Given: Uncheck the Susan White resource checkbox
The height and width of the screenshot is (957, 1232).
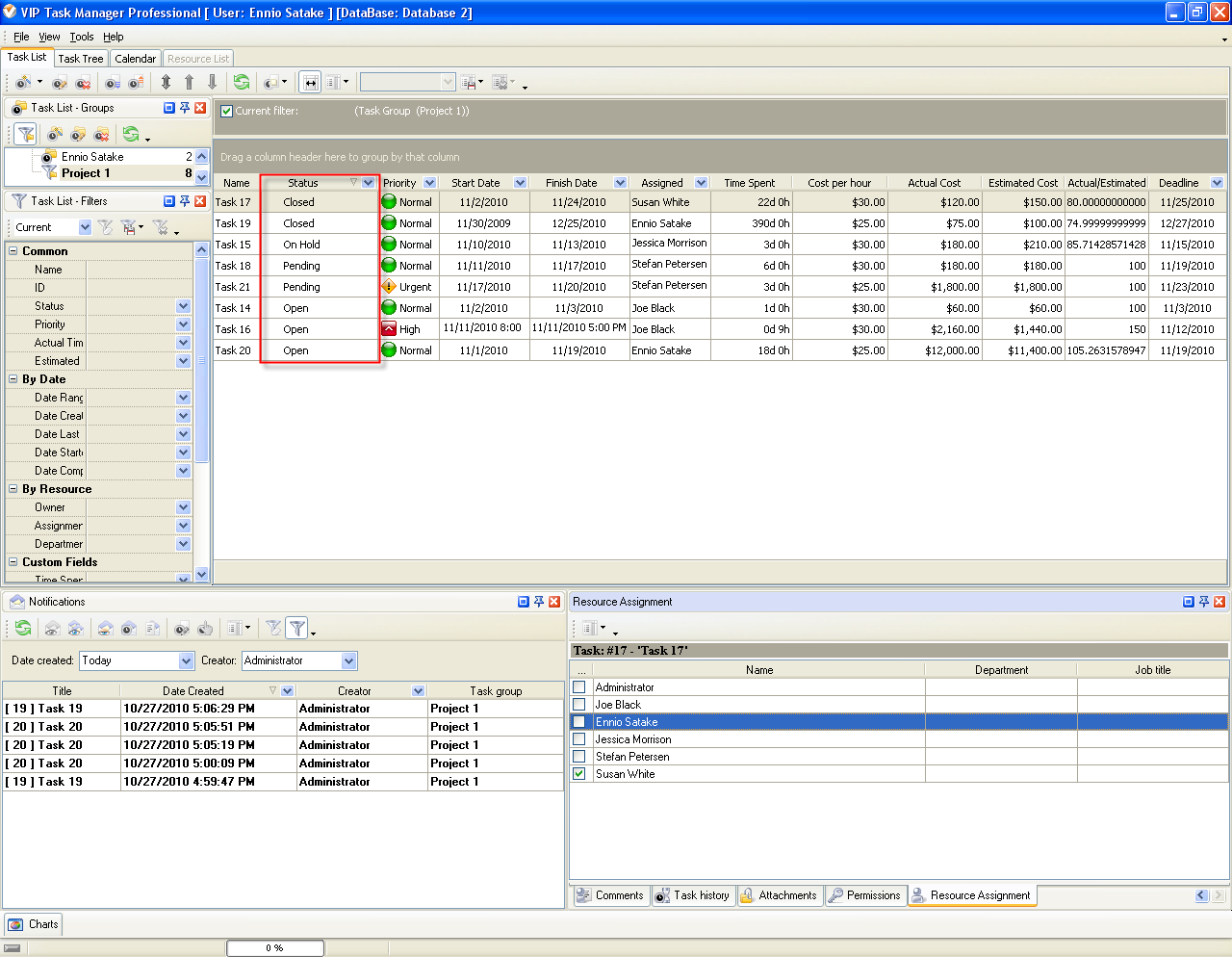Looking at the screenshot, I should [579, 774].
